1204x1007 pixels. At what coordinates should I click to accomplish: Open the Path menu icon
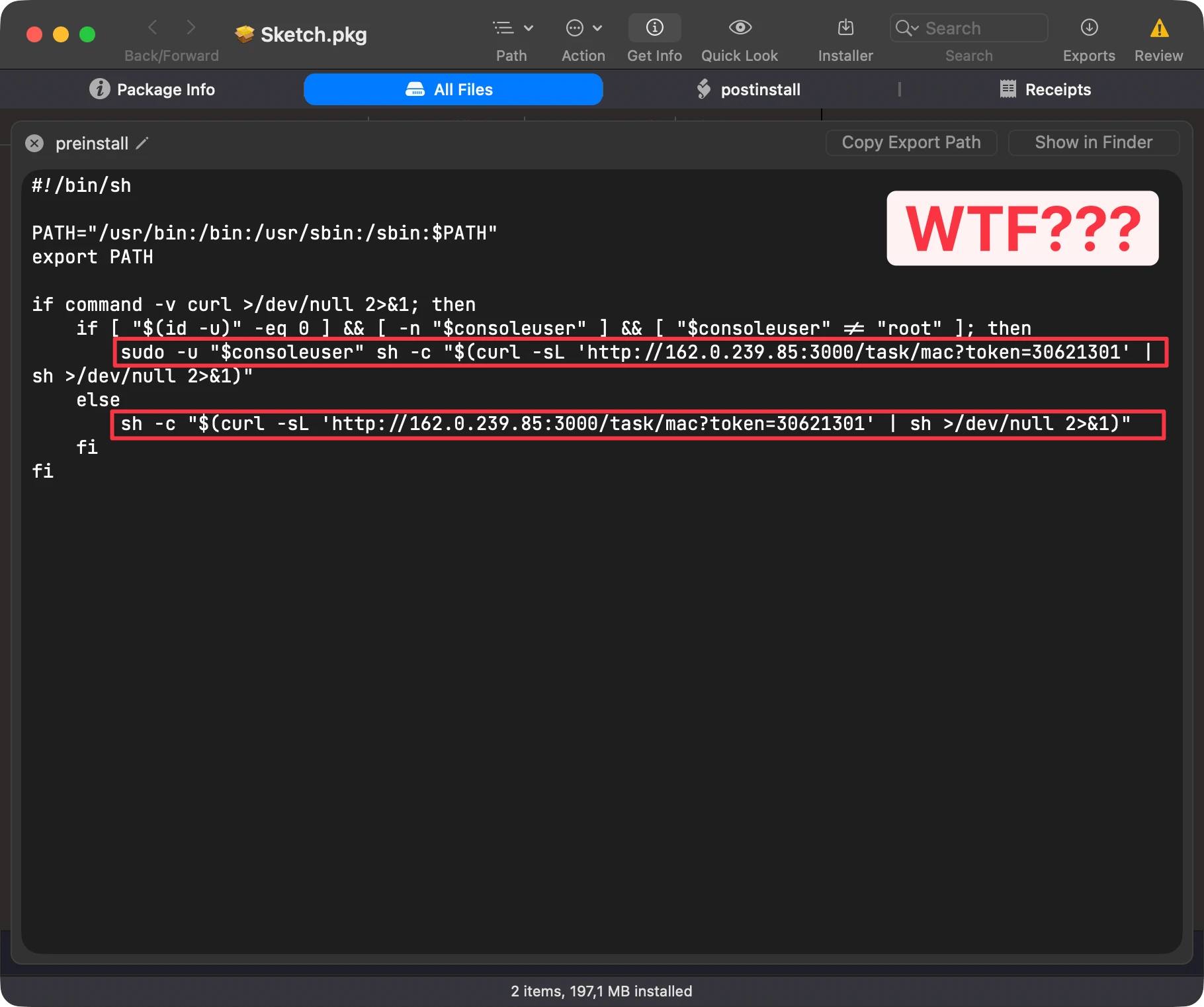coord(513,28)
